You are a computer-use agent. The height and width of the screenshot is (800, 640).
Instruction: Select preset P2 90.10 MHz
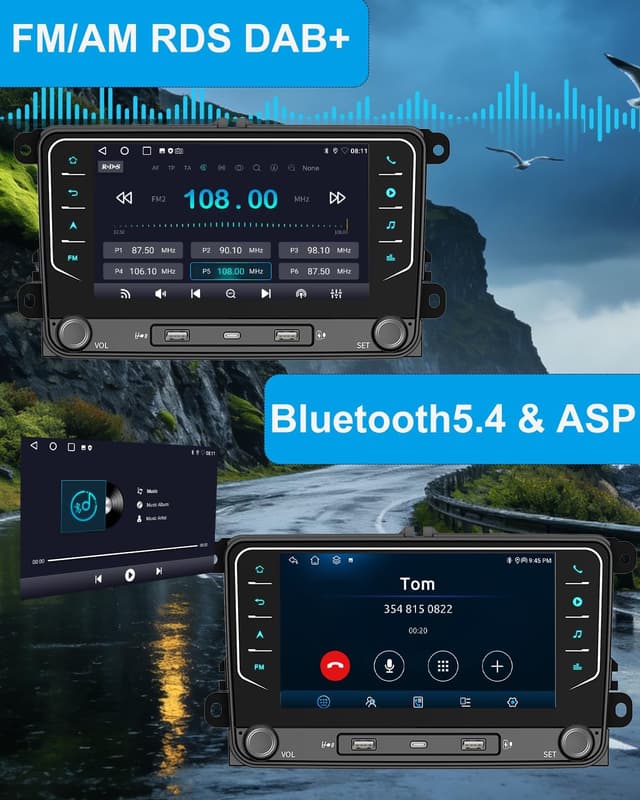(x=231, y=251)
